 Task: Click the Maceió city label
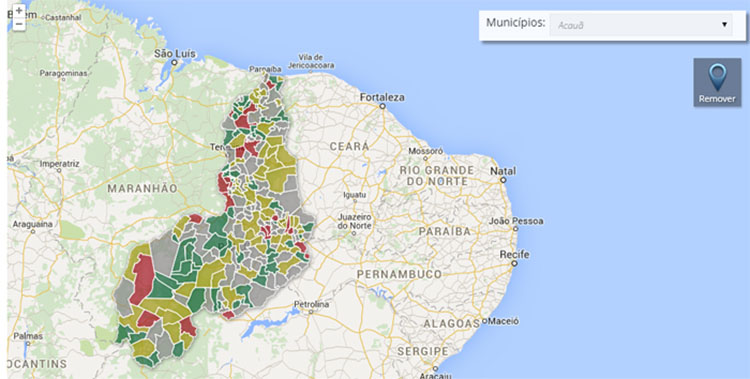pos(503,321)
